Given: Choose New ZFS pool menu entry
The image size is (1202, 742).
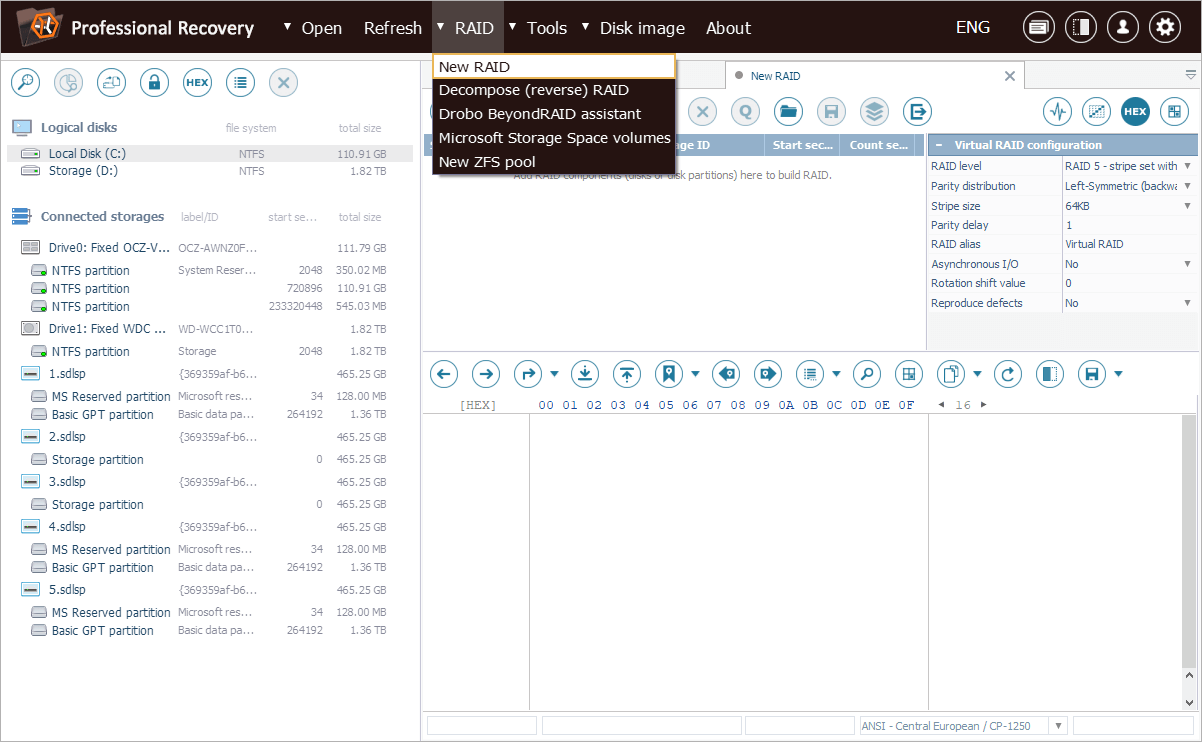Looking at the screenshot, I should point(554,162).
